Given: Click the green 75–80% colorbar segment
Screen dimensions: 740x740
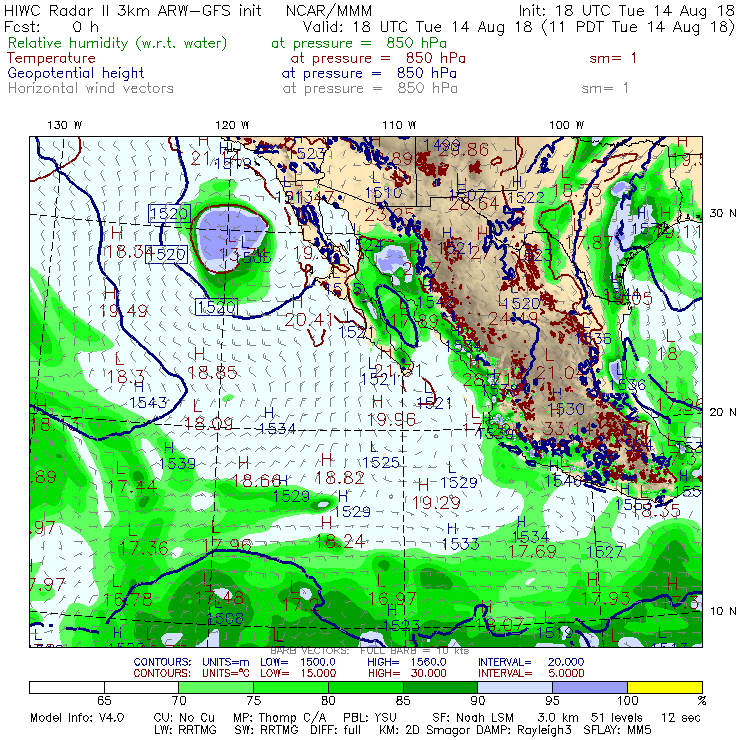Looking at the screenshot, I should [291, 687].
